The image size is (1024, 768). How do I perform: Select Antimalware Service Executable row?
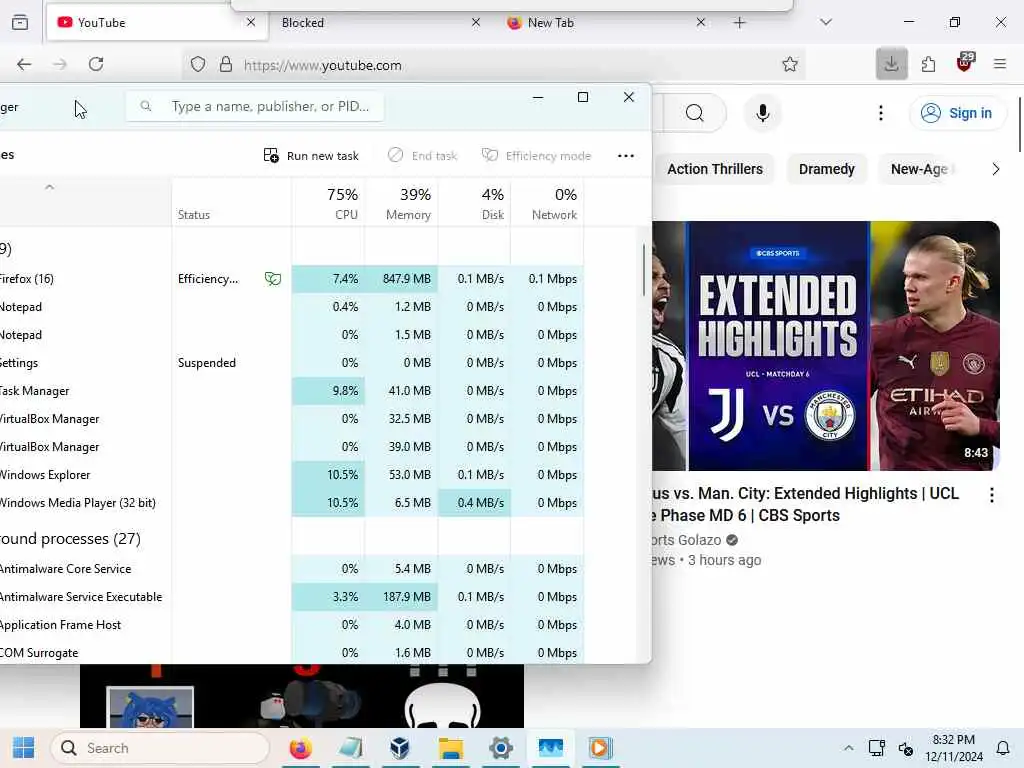click(292, 597)
